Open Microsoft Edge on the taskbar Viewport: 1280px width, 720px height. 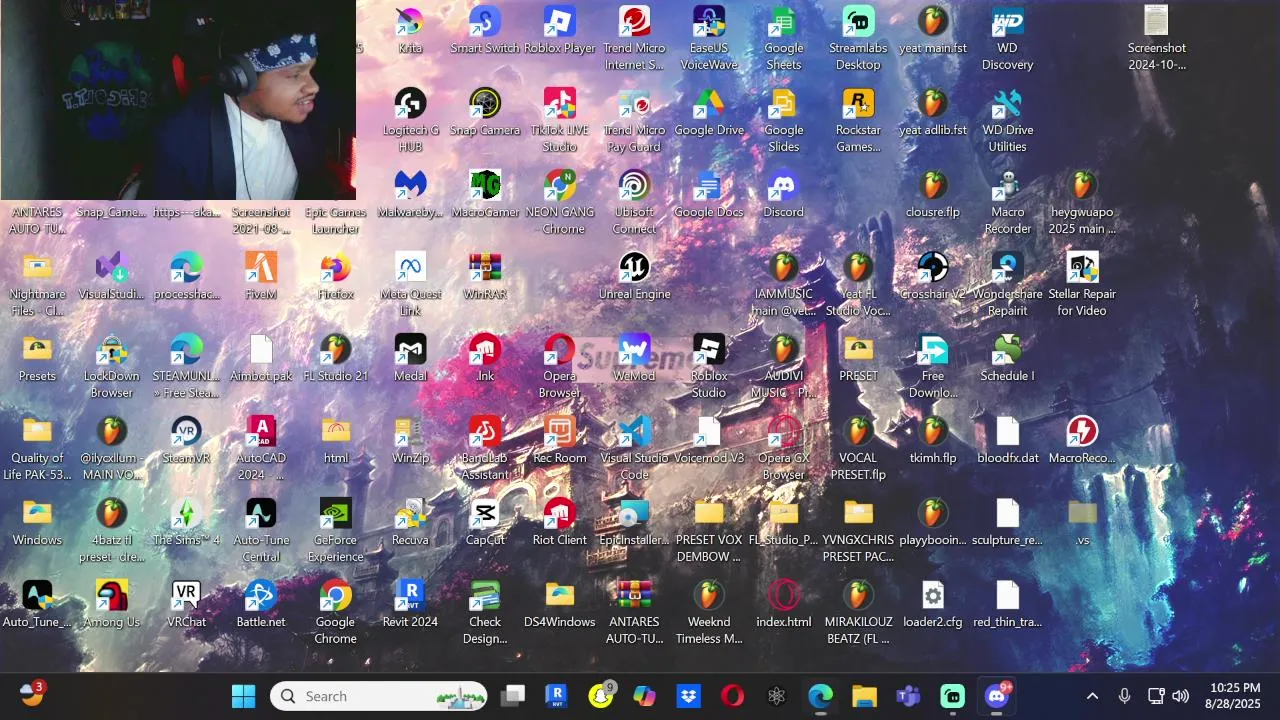point(820,696)
